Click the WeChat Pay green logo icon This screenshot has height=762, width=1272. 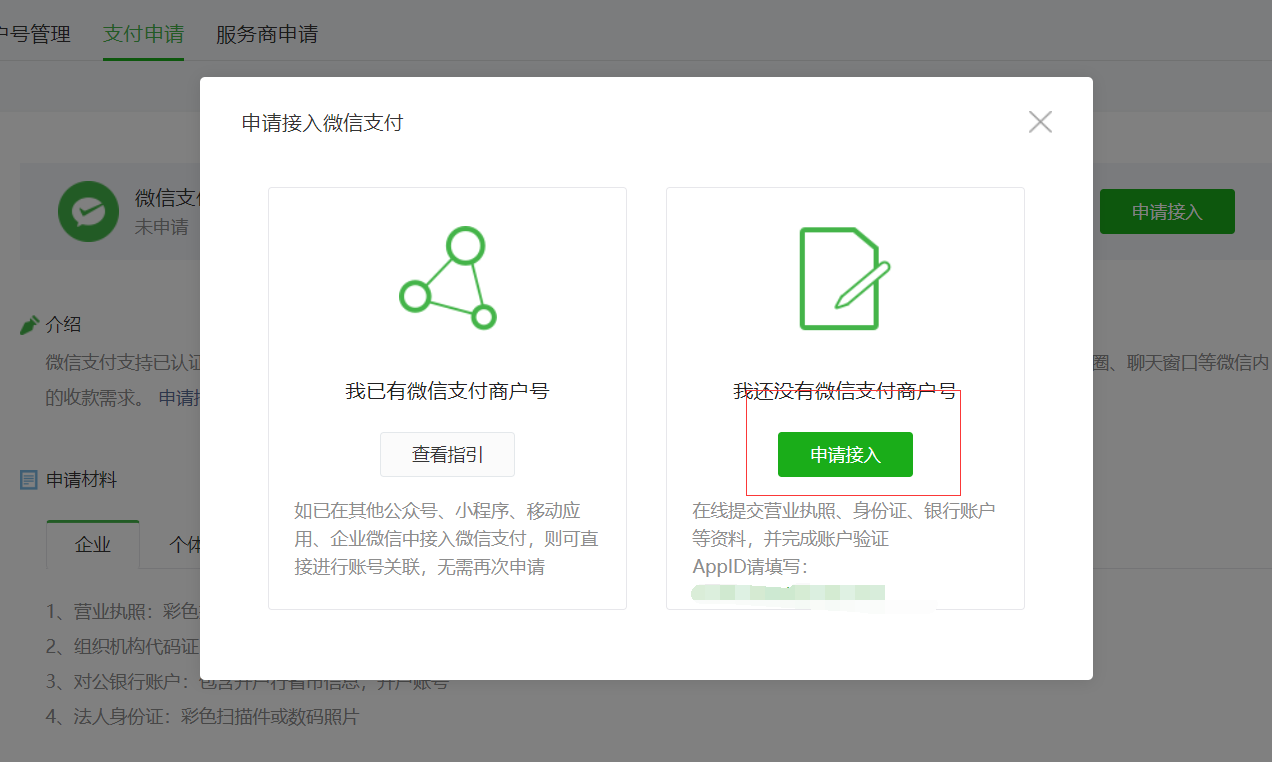pyautogui.click(x=89, y=211)
